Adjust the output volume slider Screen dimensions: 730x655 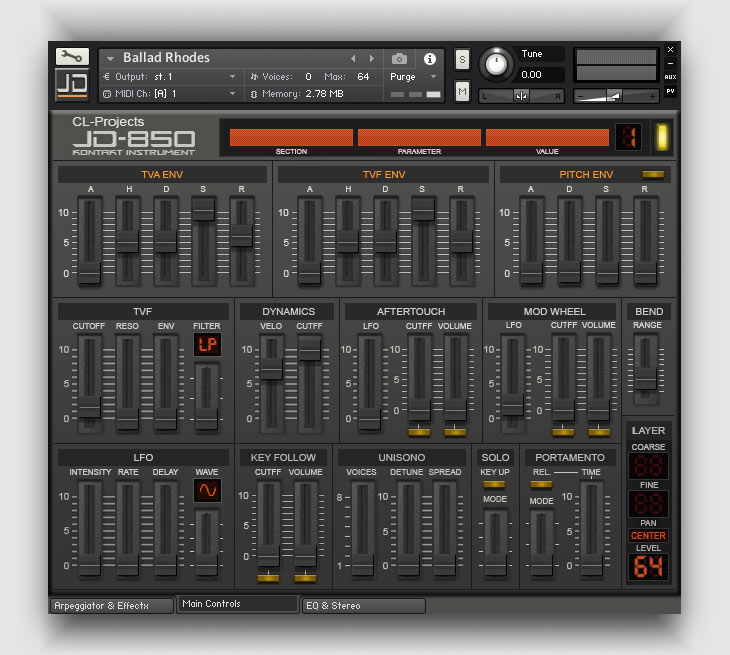(615, 96)
